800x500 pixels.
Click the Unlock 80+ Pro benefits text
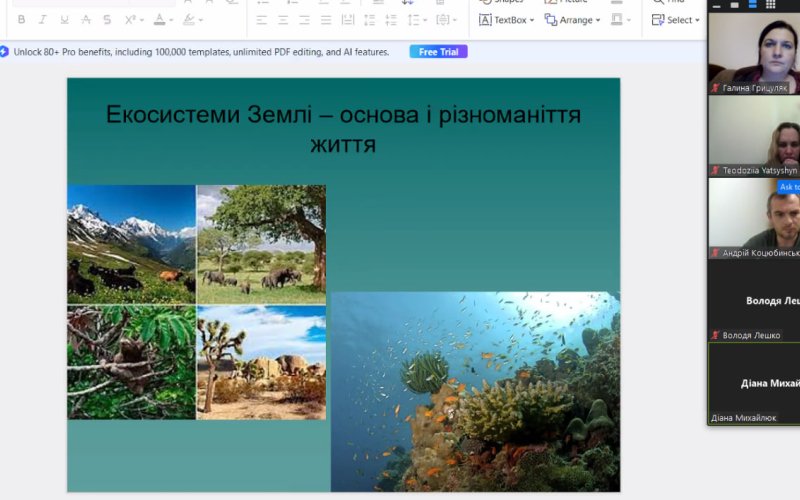point(201,52)
